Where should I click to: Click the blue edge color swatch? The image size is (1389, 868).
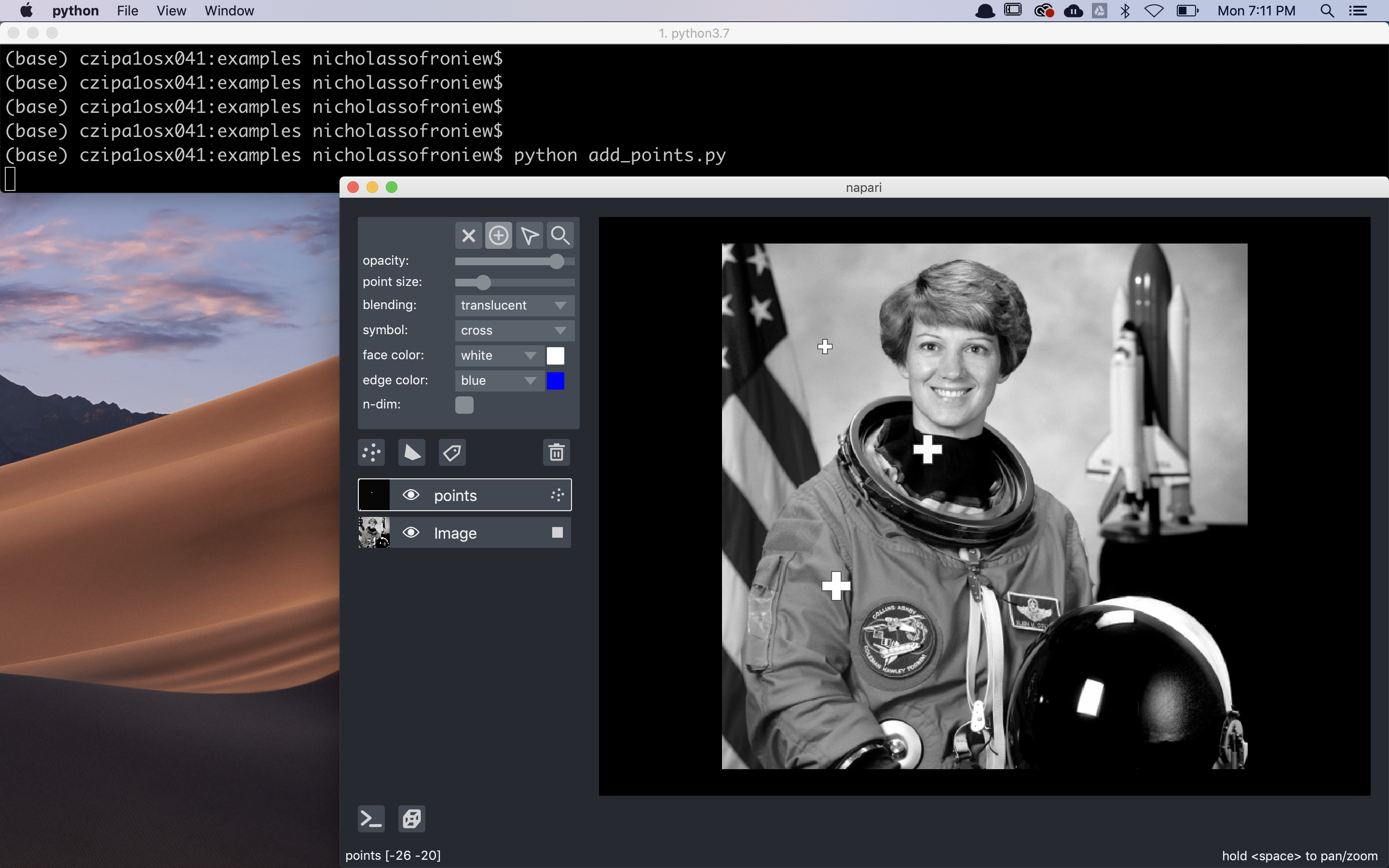point(557,380)
